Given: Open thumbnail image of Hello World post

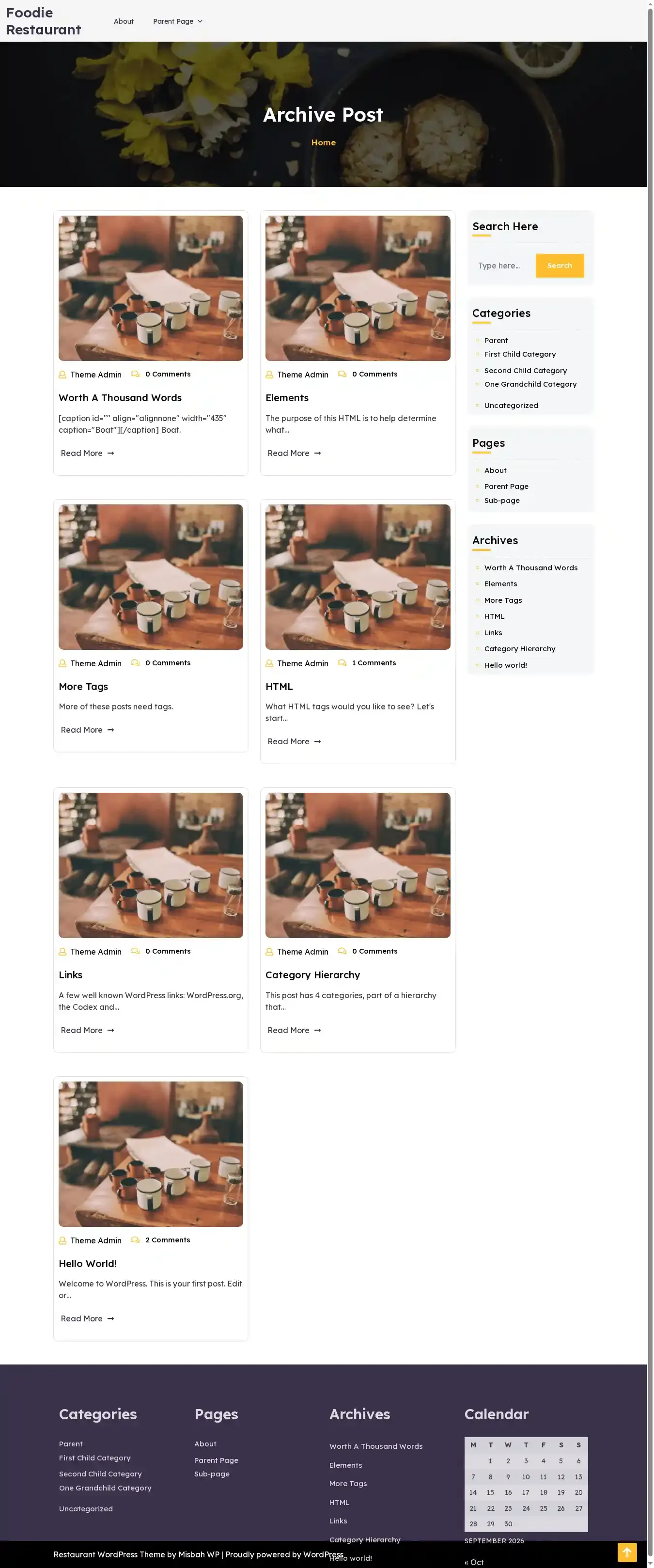Looking at the screenshot, I should coord(150,1154).
